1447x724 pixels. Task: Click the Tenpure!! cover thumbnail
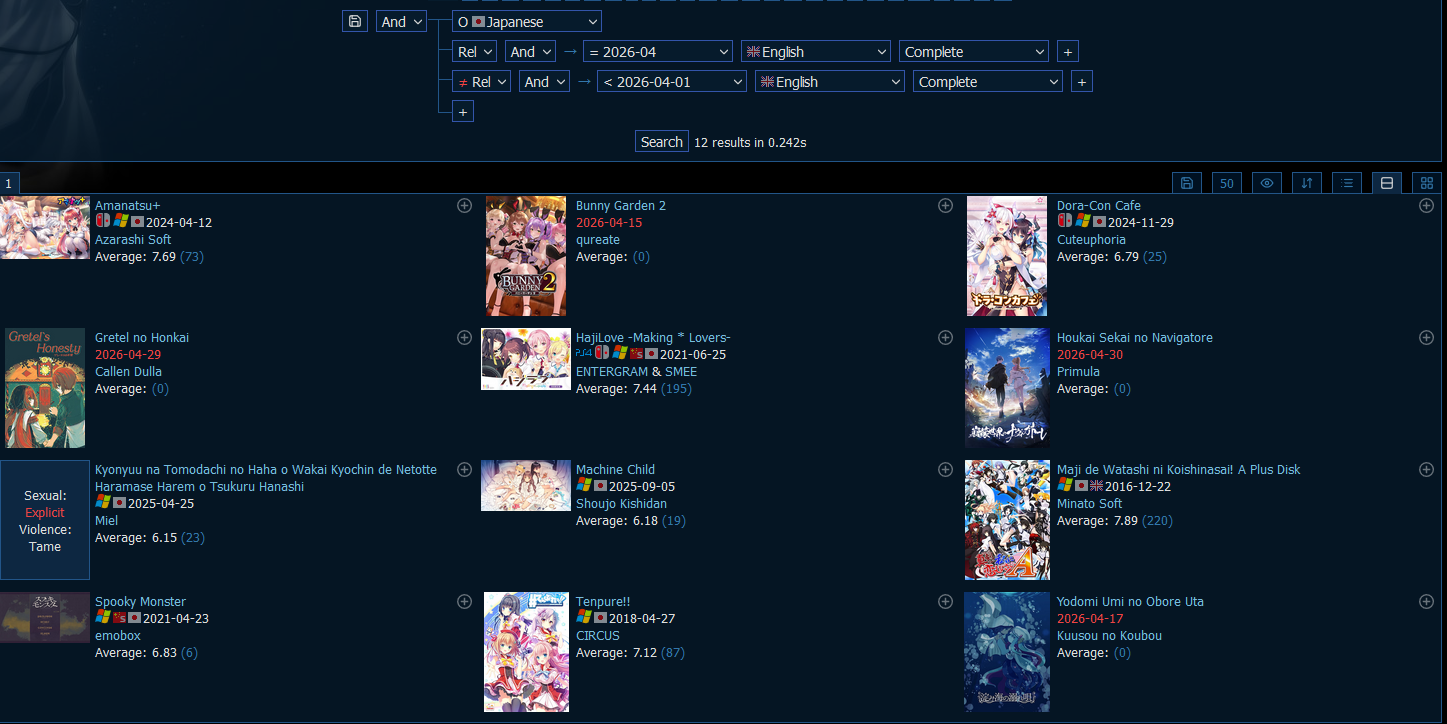coord(526,652)
